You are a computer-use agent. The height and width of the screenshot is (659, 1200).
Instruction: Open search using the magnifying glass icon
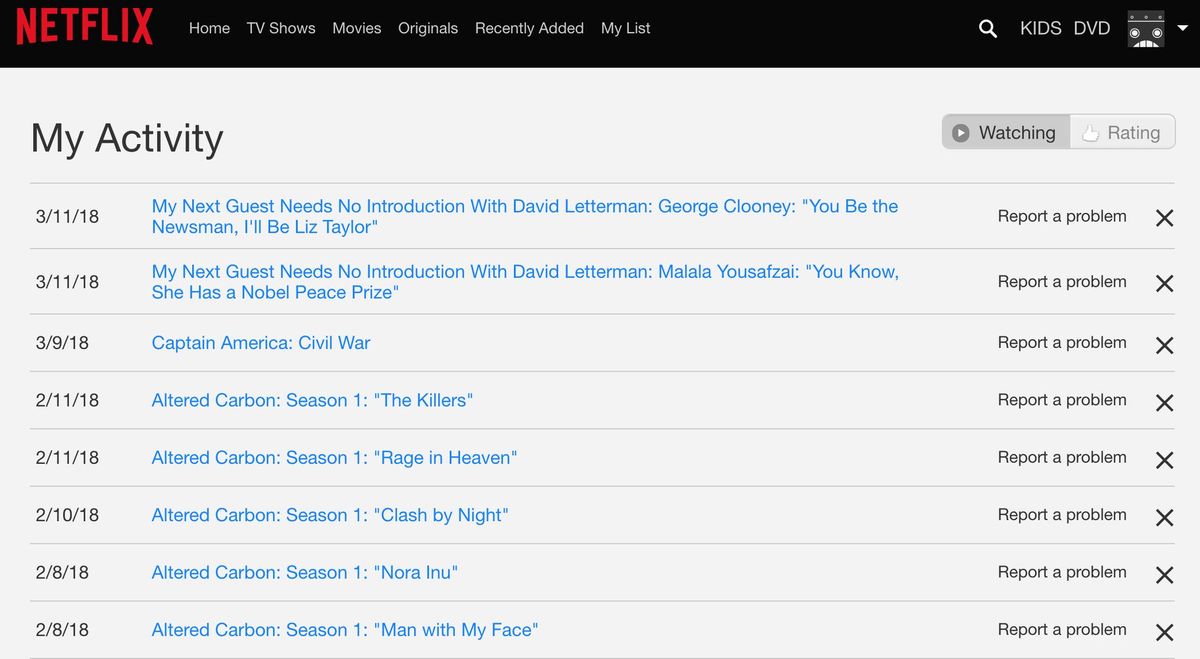point(987,29)
